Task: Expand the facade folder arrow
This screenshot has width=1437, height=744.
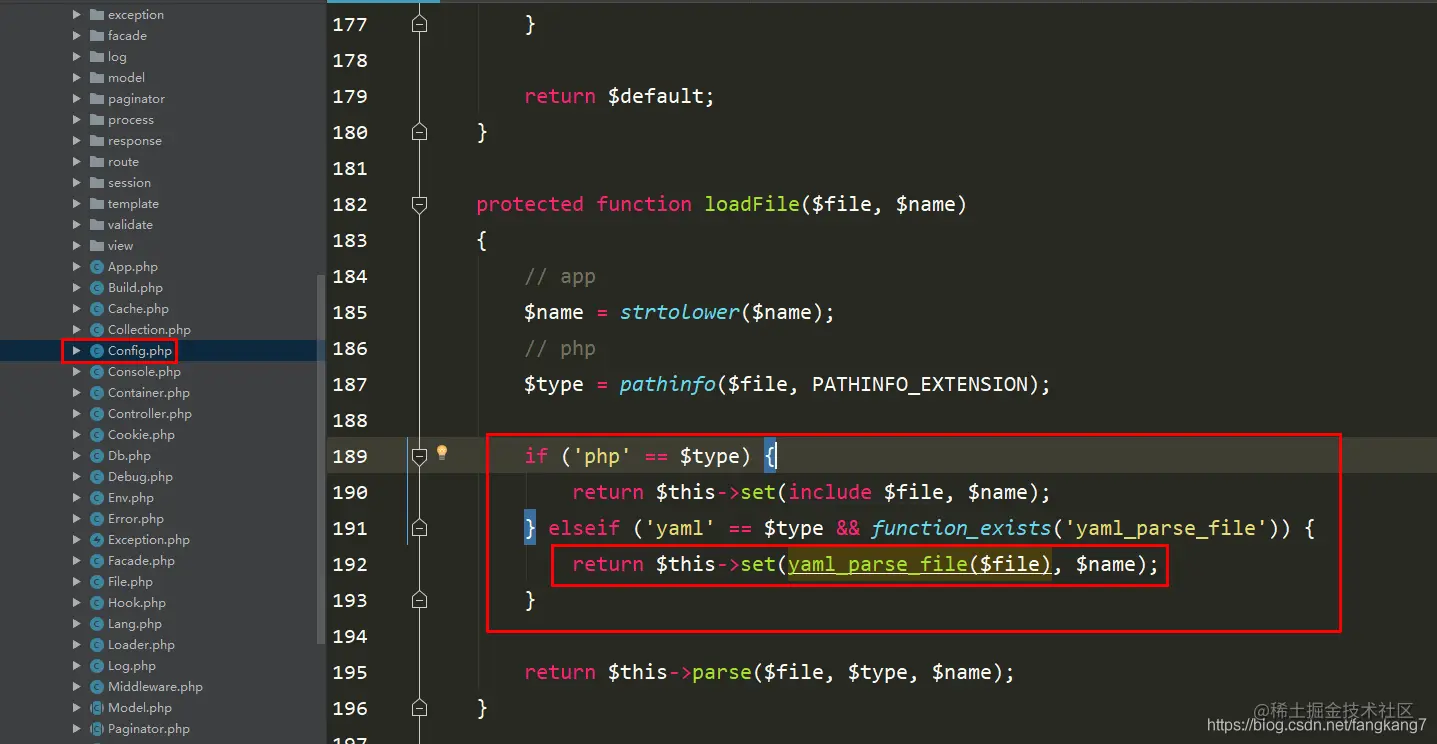Action: point(77,36)
